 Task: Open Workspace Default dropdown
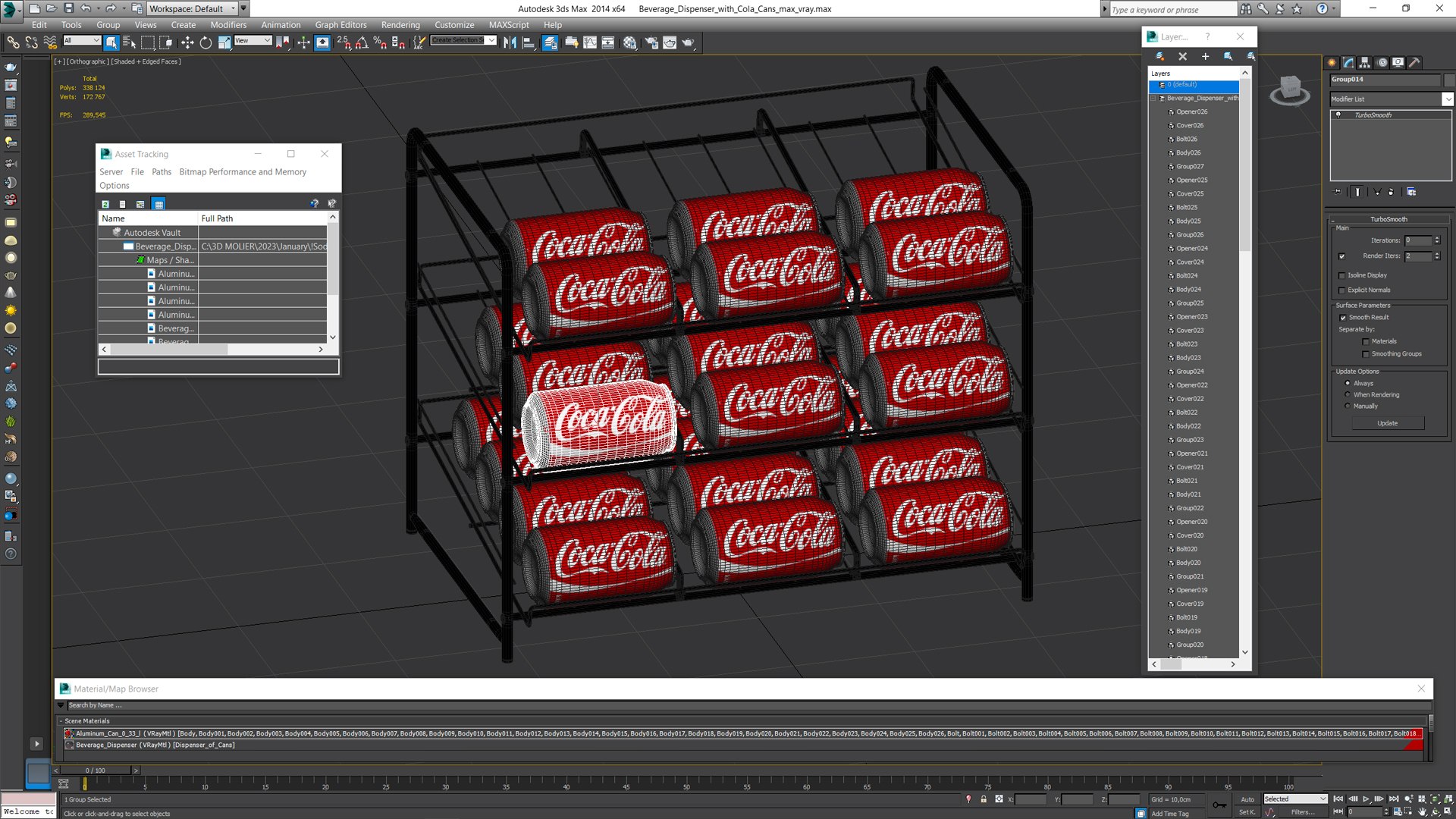[x=193, y=8]
